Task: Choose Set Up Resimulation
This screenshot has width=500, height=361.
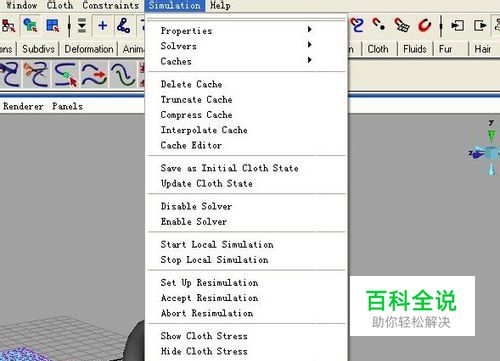Action: pos(247,283)
